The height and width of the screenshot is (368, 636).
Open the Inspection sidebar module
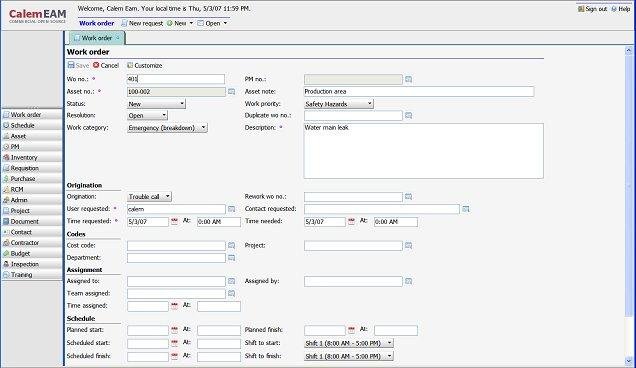click(x=32, y=264)
